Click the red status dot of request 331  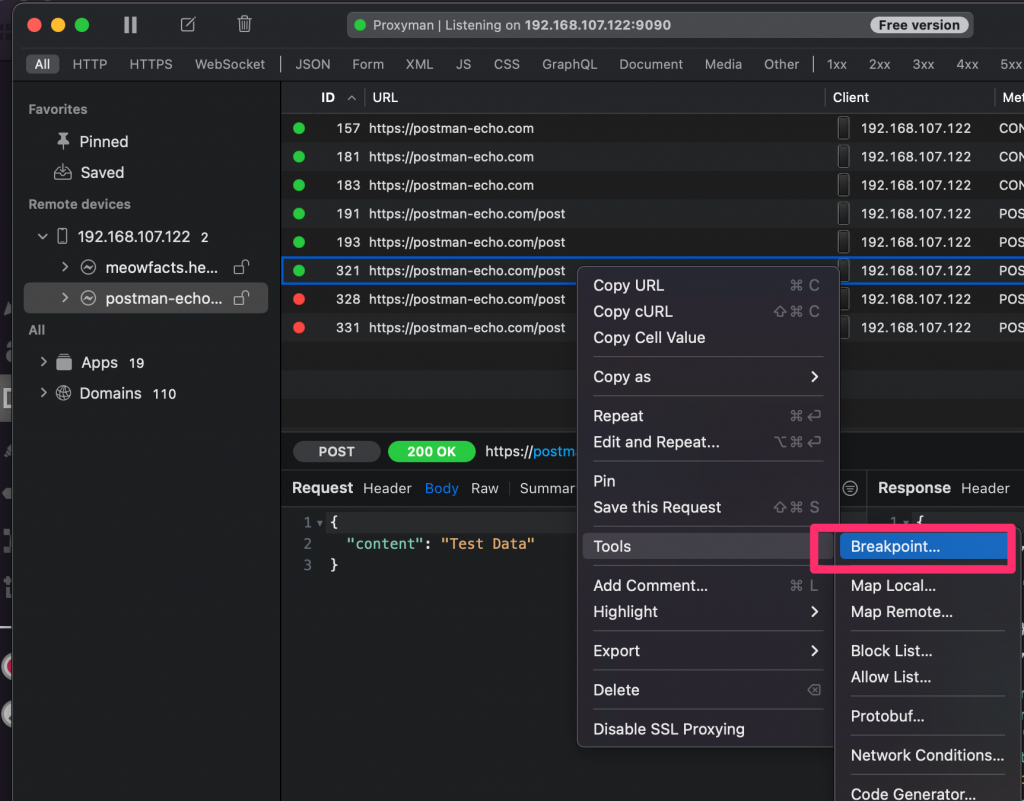pos(299,328)
